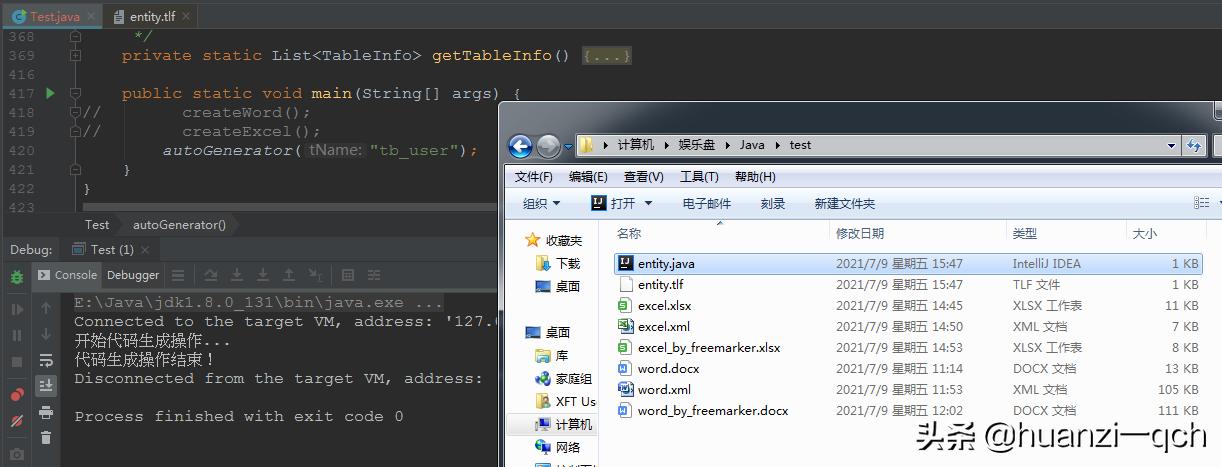Switch to the Debugger tab
1222x467 pixels.
[133, 275]
